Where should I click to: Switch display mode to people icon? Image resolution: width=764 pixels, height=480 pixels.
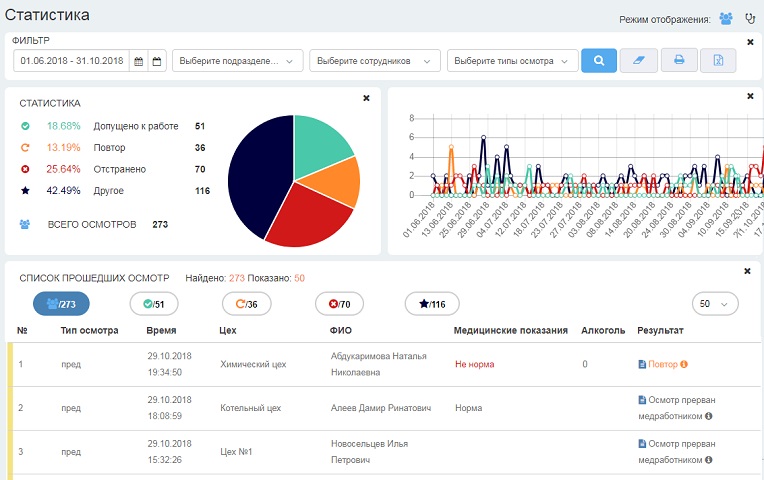coord(726,19)
